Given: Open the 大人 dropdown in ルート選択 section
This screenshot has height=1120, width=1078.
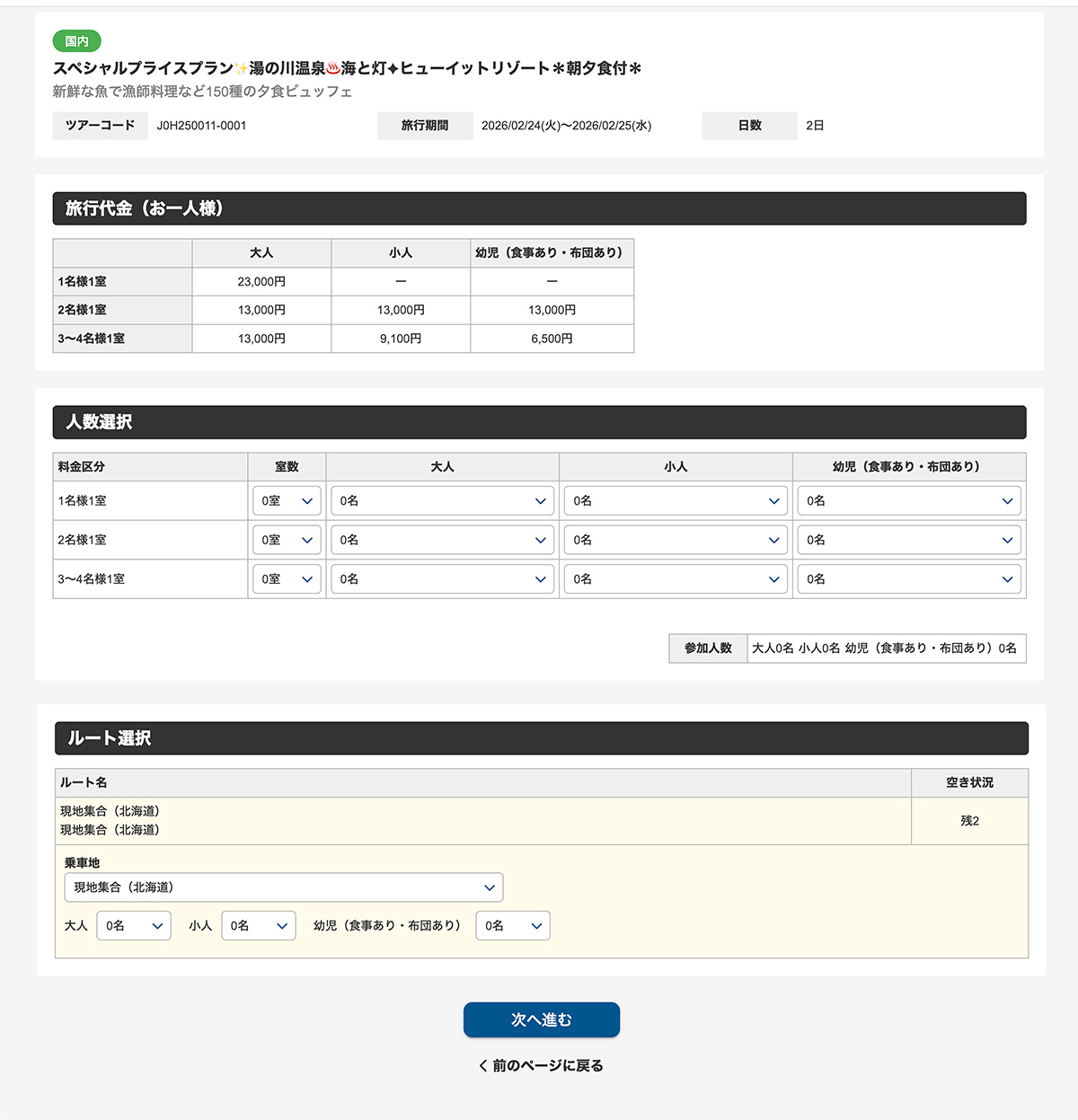Looking at the screenshot, I should point(133,925).
